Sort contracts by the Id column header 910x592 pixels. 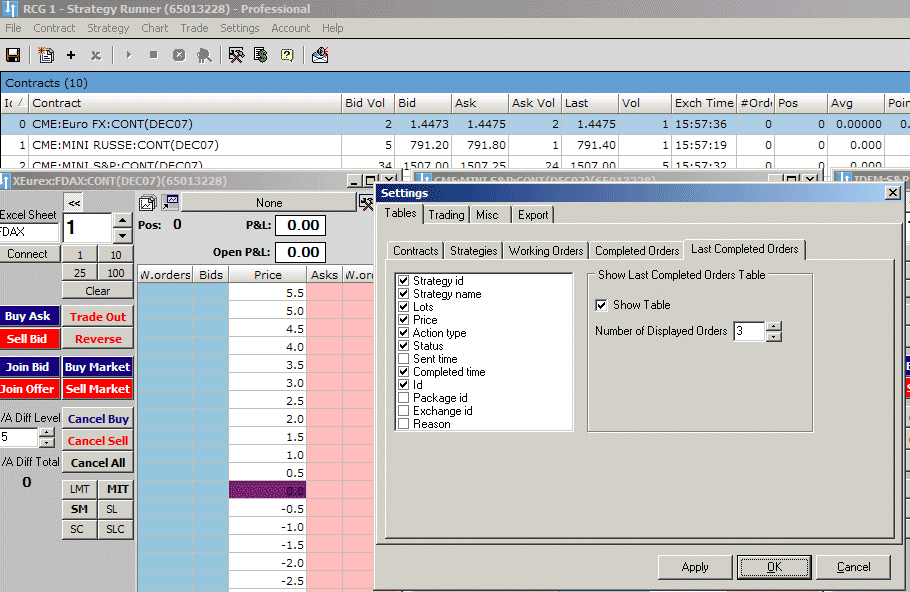coord(14,103)
